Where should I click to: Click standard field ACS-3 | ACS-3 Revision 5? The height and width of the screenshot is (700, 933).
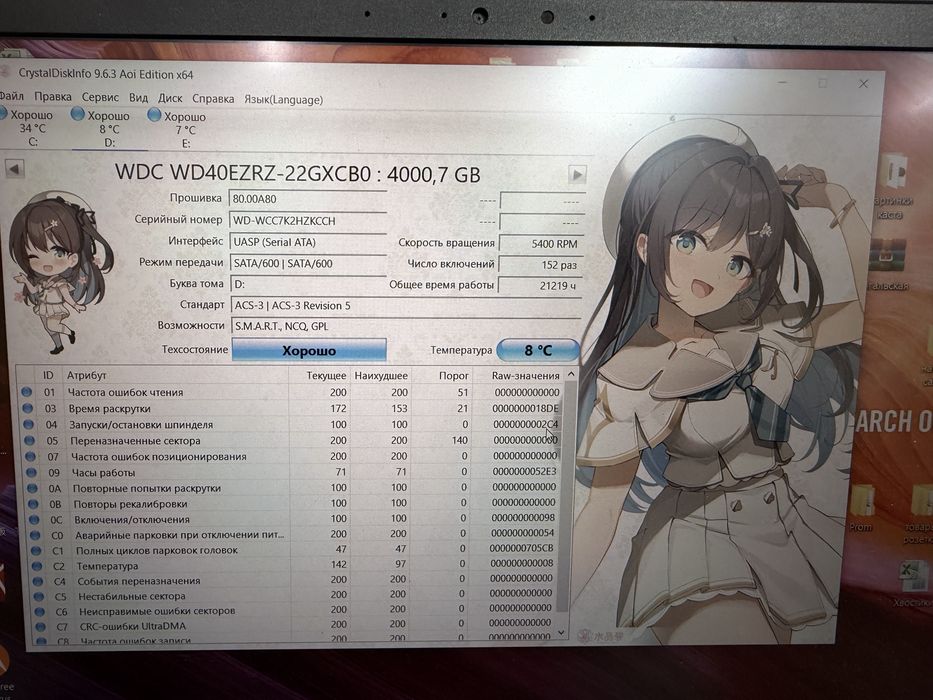click(x=406, y=305)
